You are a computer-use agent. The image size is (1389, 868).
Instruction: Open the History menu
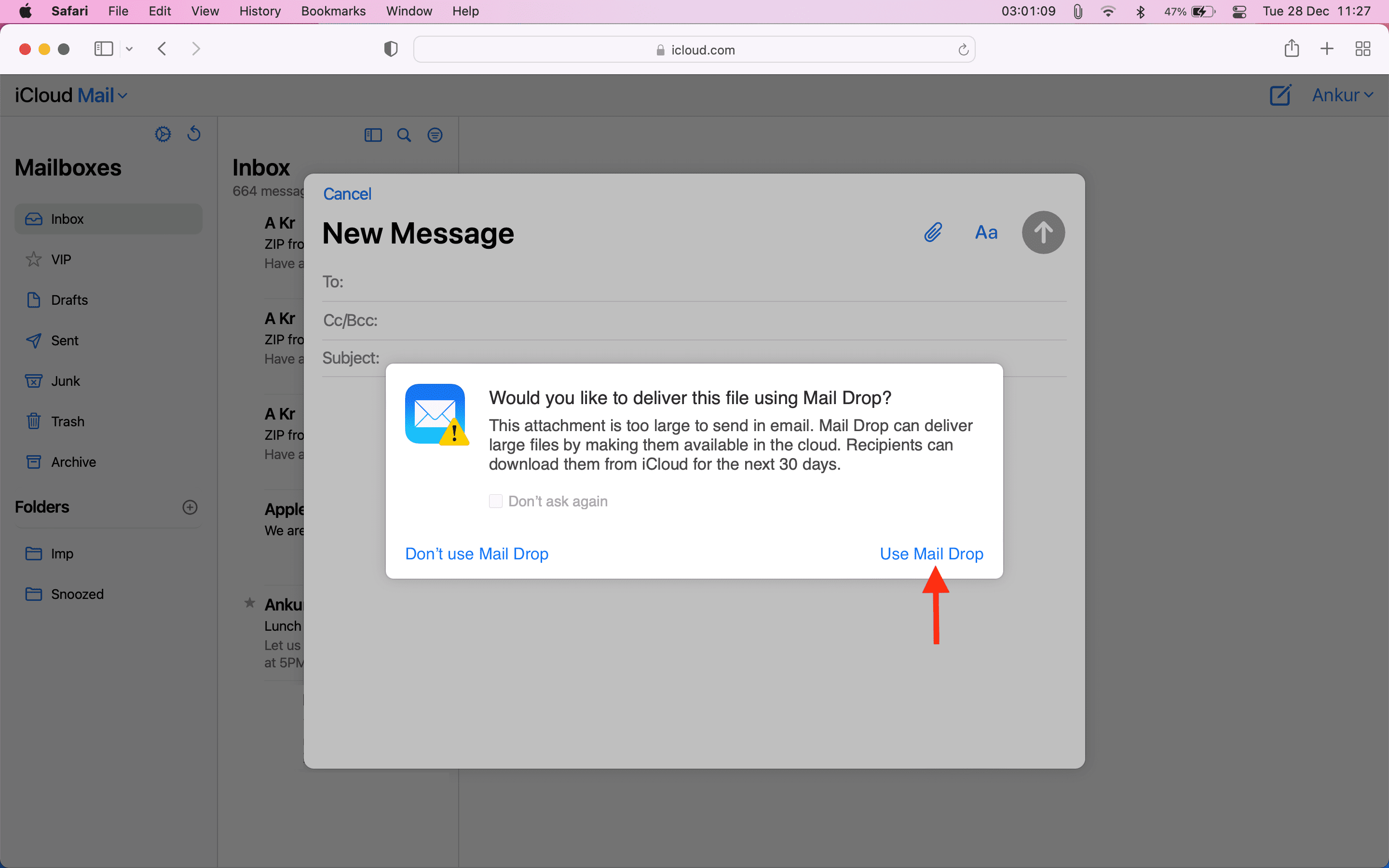(x=259, y=11)
